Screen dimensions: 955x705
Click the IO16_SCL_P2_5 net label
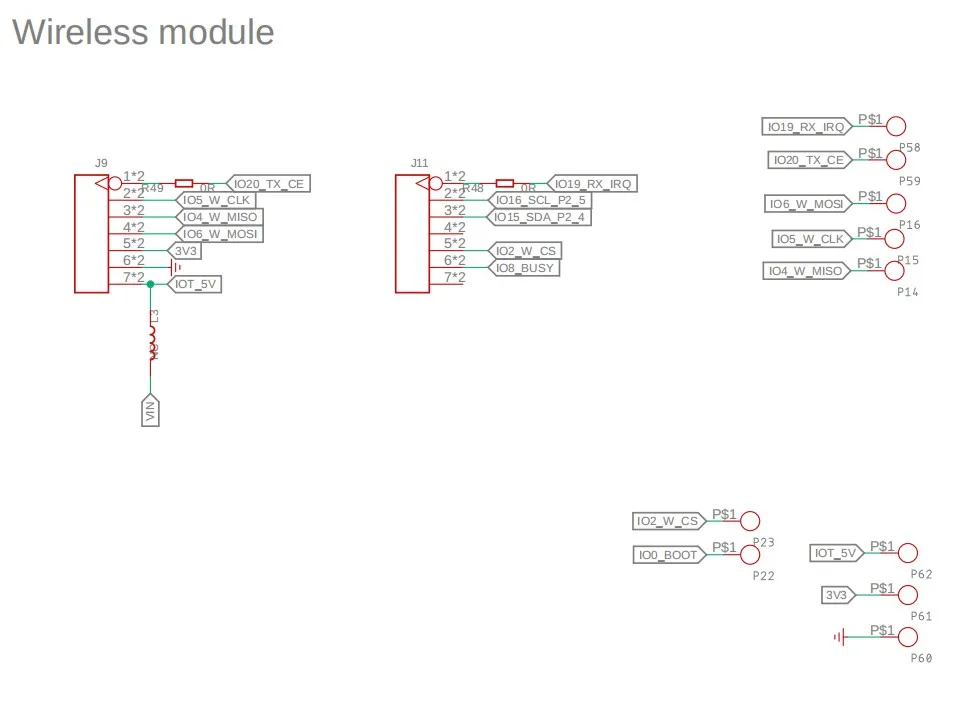(539, 200)
